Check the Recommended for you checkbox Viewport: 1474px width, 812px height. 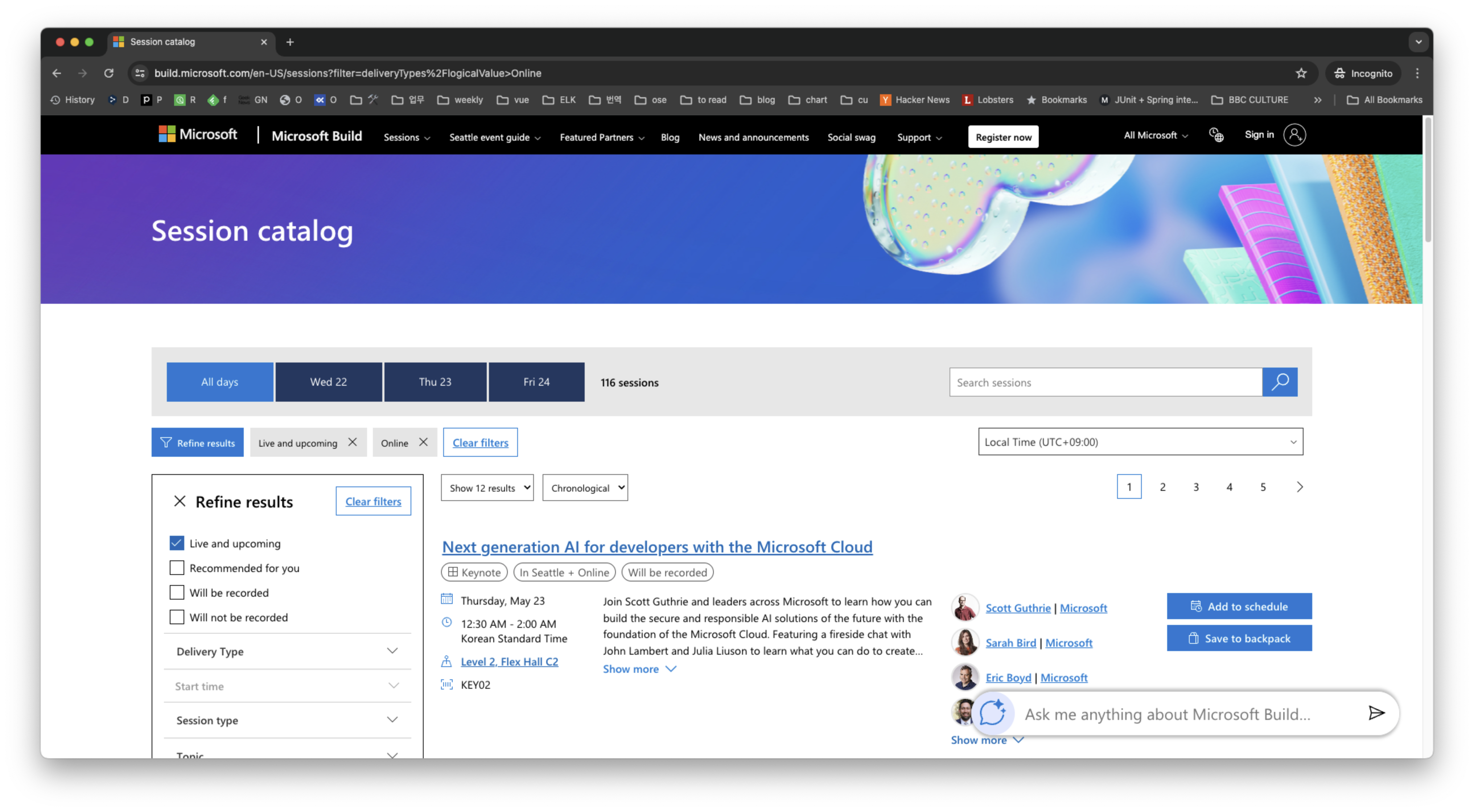(x=177, y=567)
